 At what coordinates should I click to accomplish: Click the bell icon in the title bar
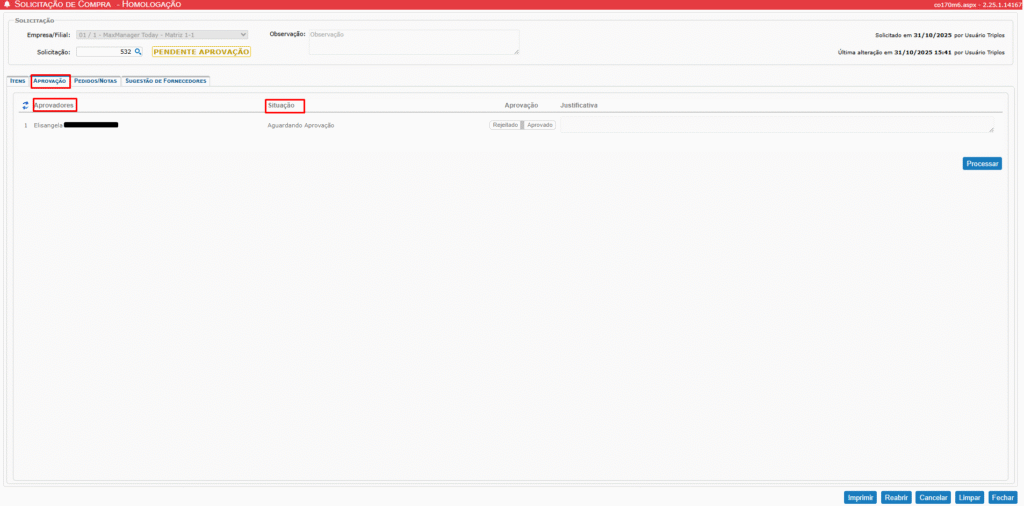point(8,5)
